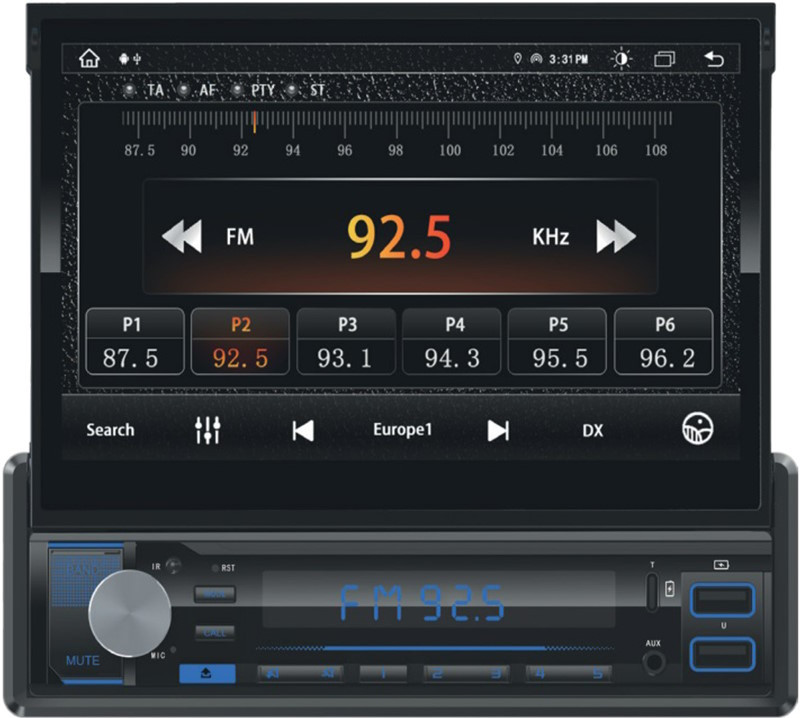Enable ST stereo reception indicator
Image resolution: width=800 pixels, height=718 pixels.
[313, 90]
